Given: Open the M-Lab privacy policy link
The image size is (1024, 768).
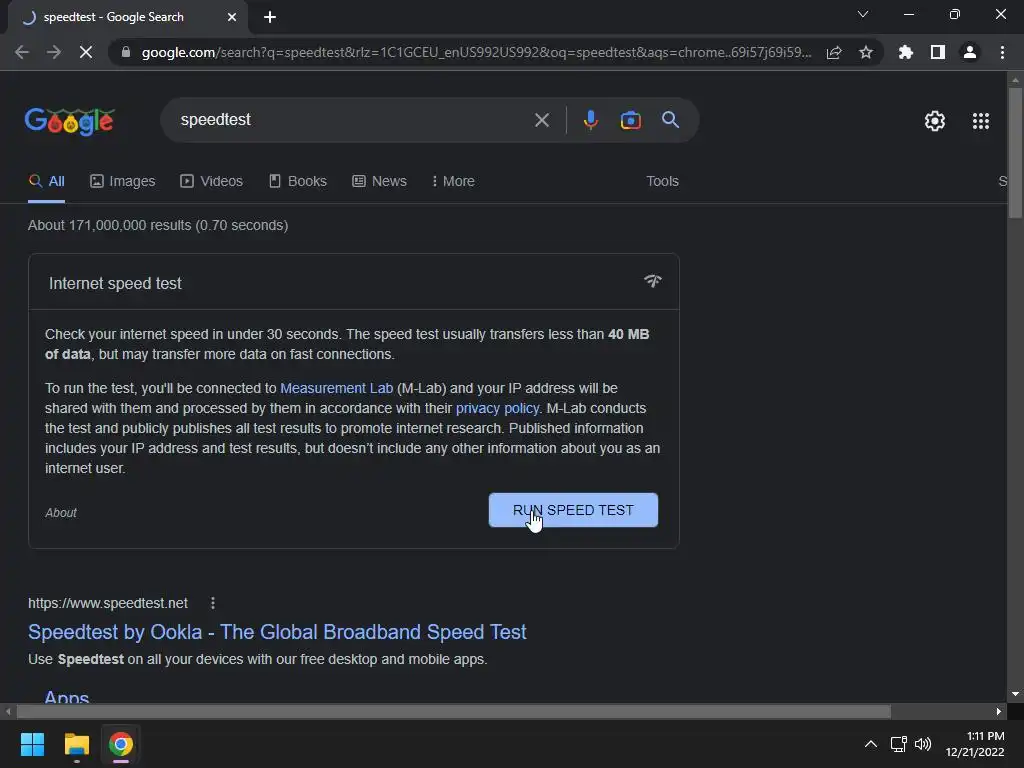Looking at the screenshot, I should click(x=497, y=408).
